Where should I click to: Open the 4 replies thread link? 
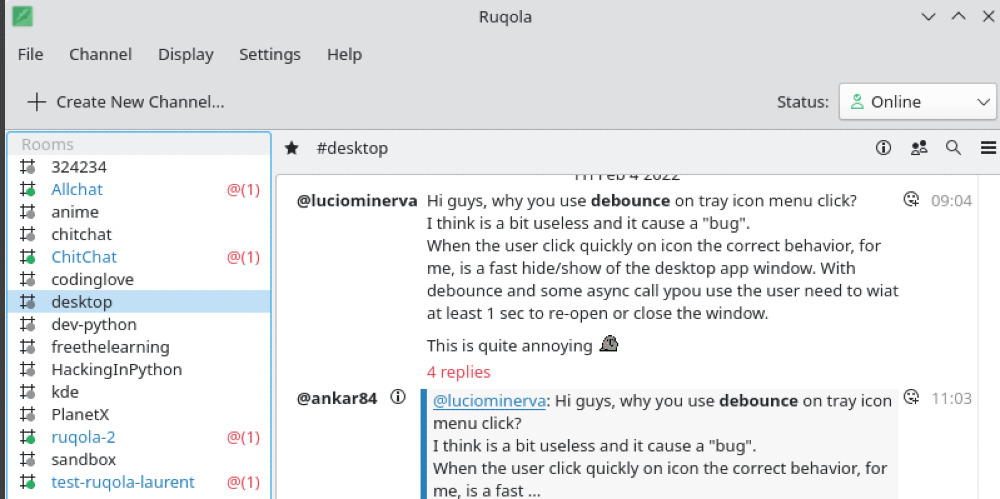tap(459, 372)
